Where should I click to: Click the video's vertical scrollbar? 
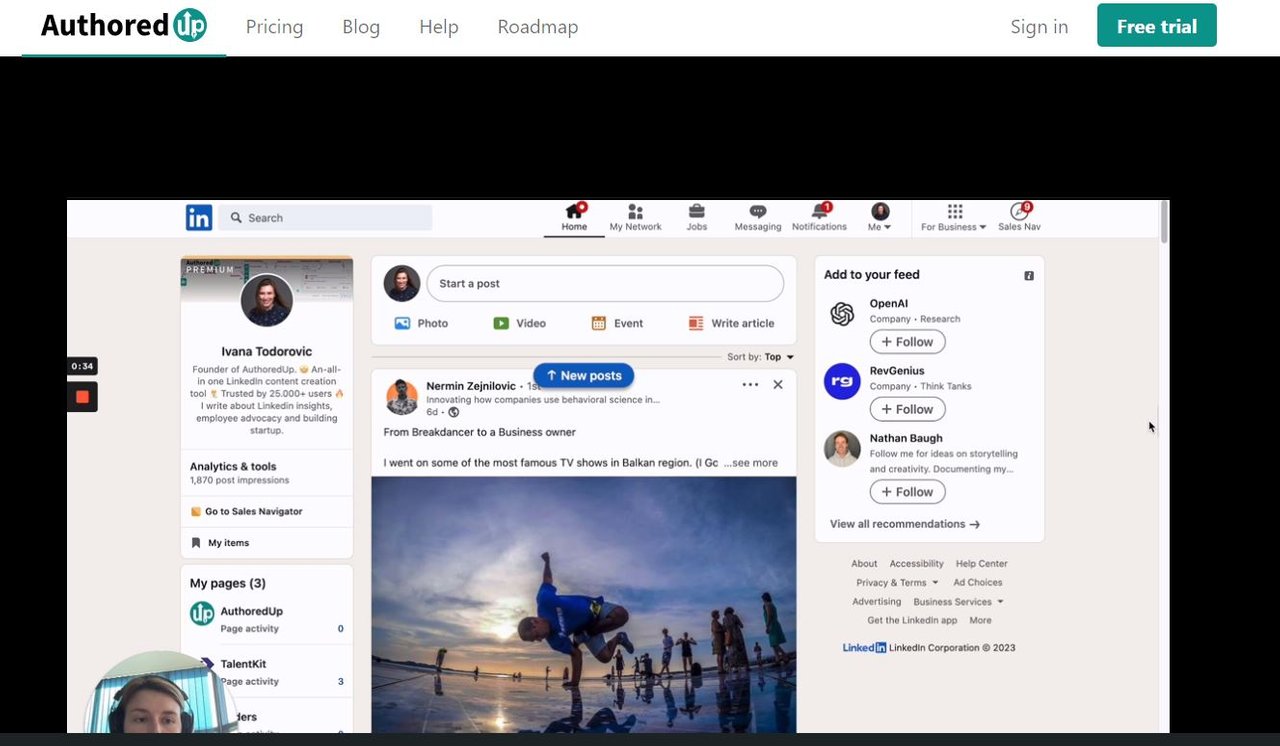tap(1164, 222)
